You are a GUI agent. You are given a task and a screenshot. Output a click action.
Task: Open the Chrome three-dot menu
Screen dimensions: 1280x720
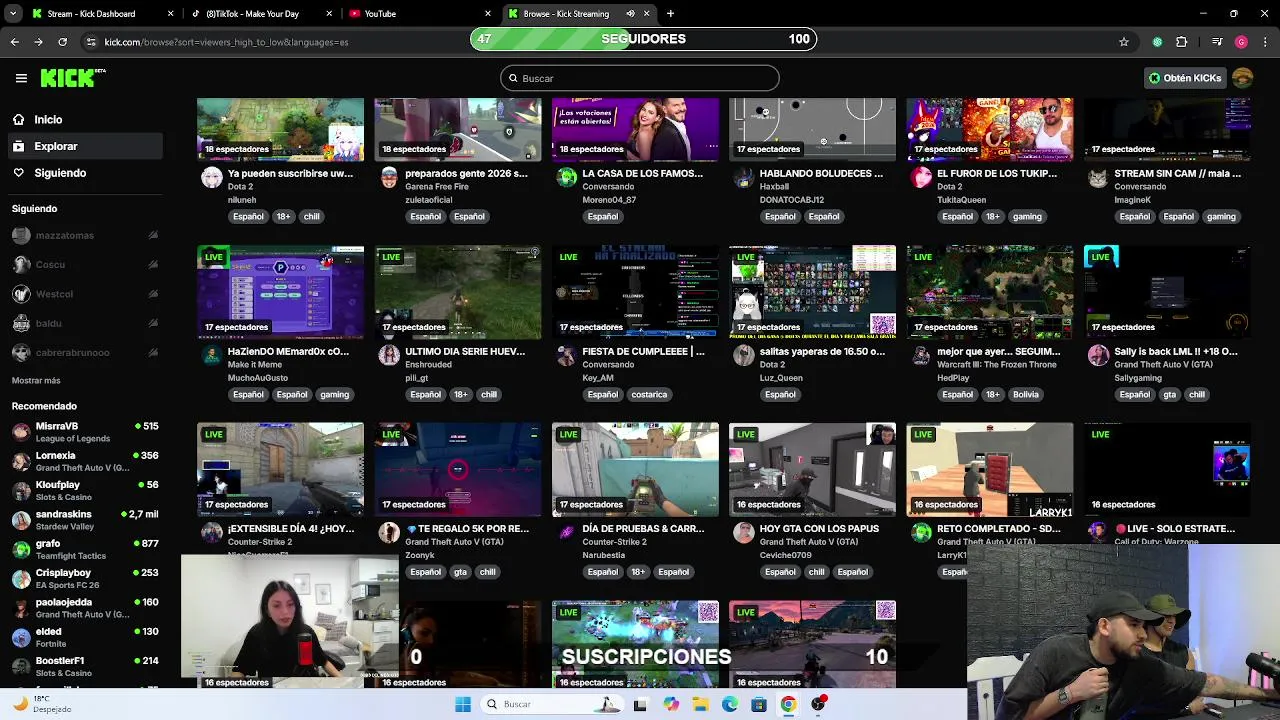tap(1264, 42)
